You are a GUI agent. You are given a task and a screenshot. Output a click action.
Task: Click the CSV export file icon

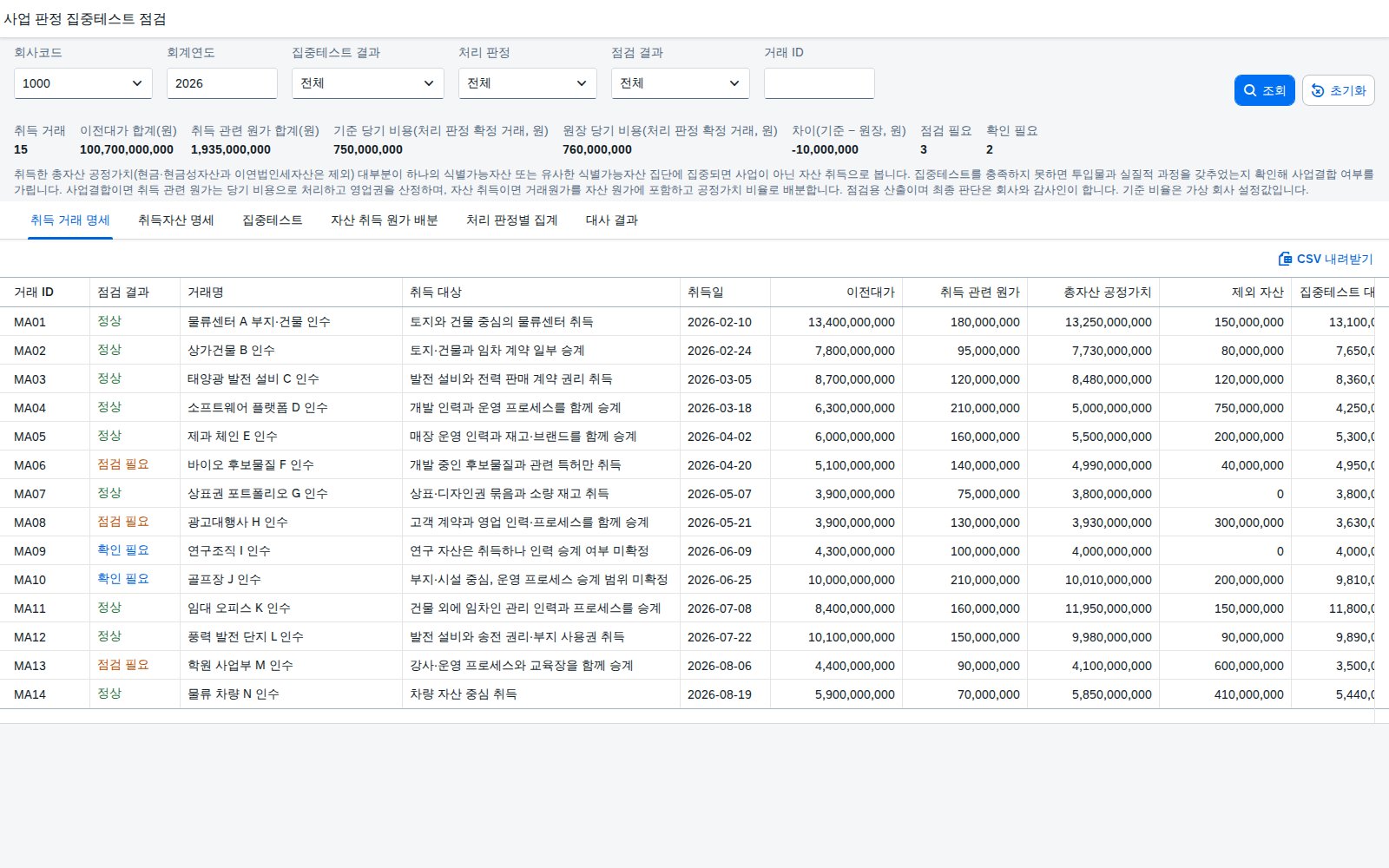coord(1285,259)
